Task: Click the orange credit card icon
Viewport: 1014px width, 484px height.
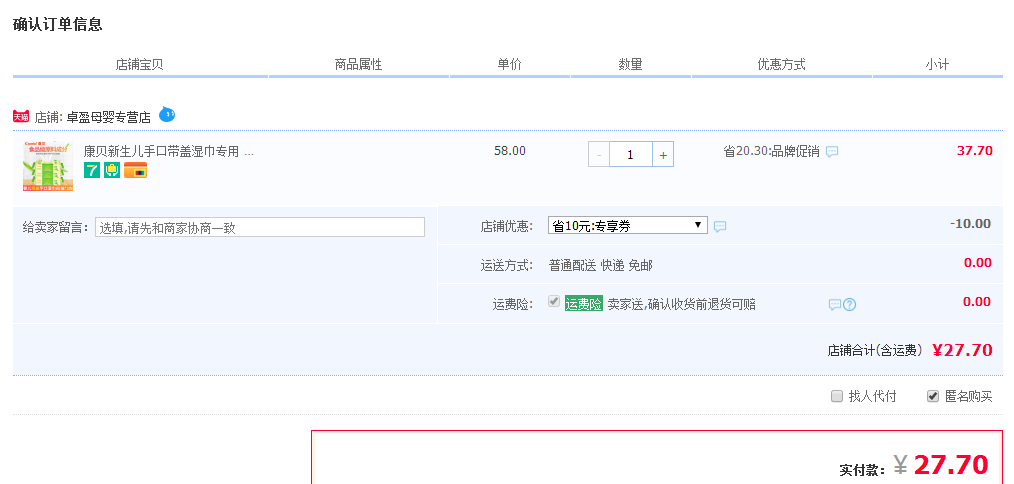Action: [135, 170]
